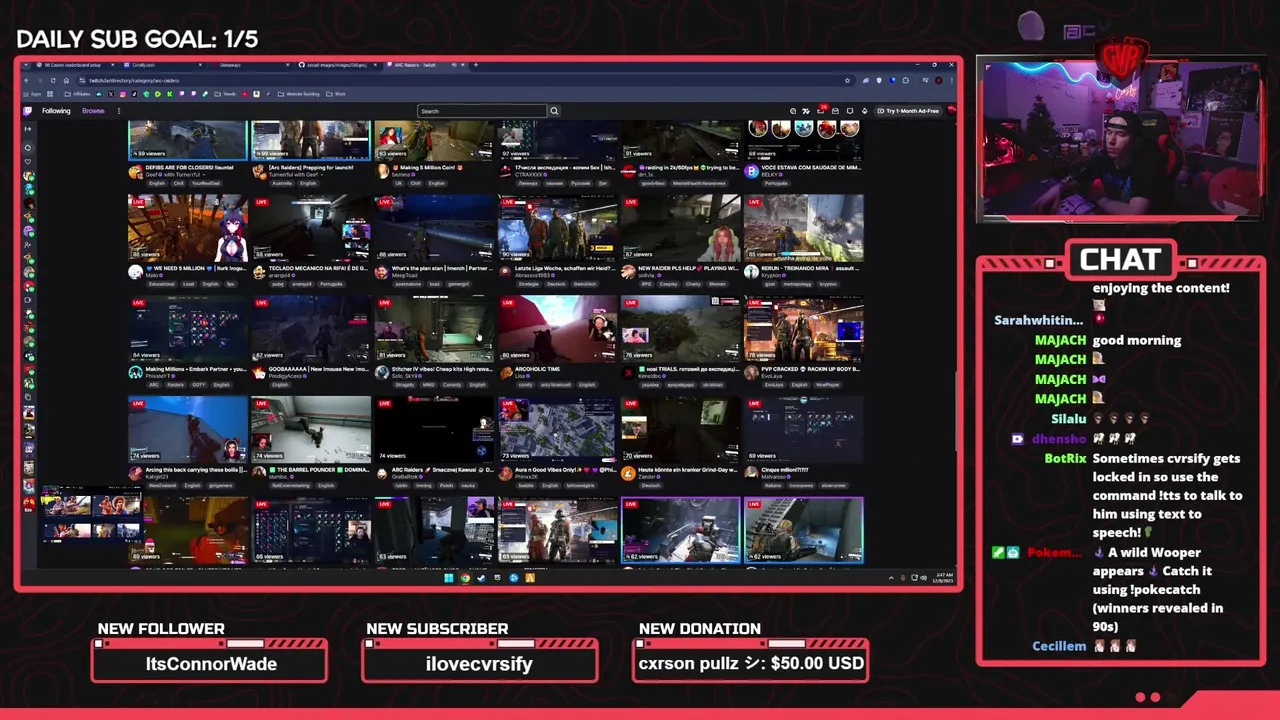
Task: Open Following in Twitch top nav
Action: tap(56, 111)
